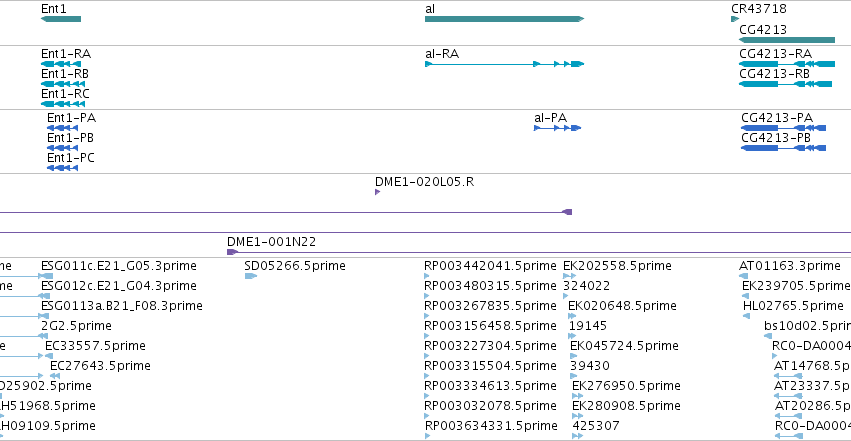
Task: Click the small CR43718 gene arrow glyph
Action: [735, 19]
